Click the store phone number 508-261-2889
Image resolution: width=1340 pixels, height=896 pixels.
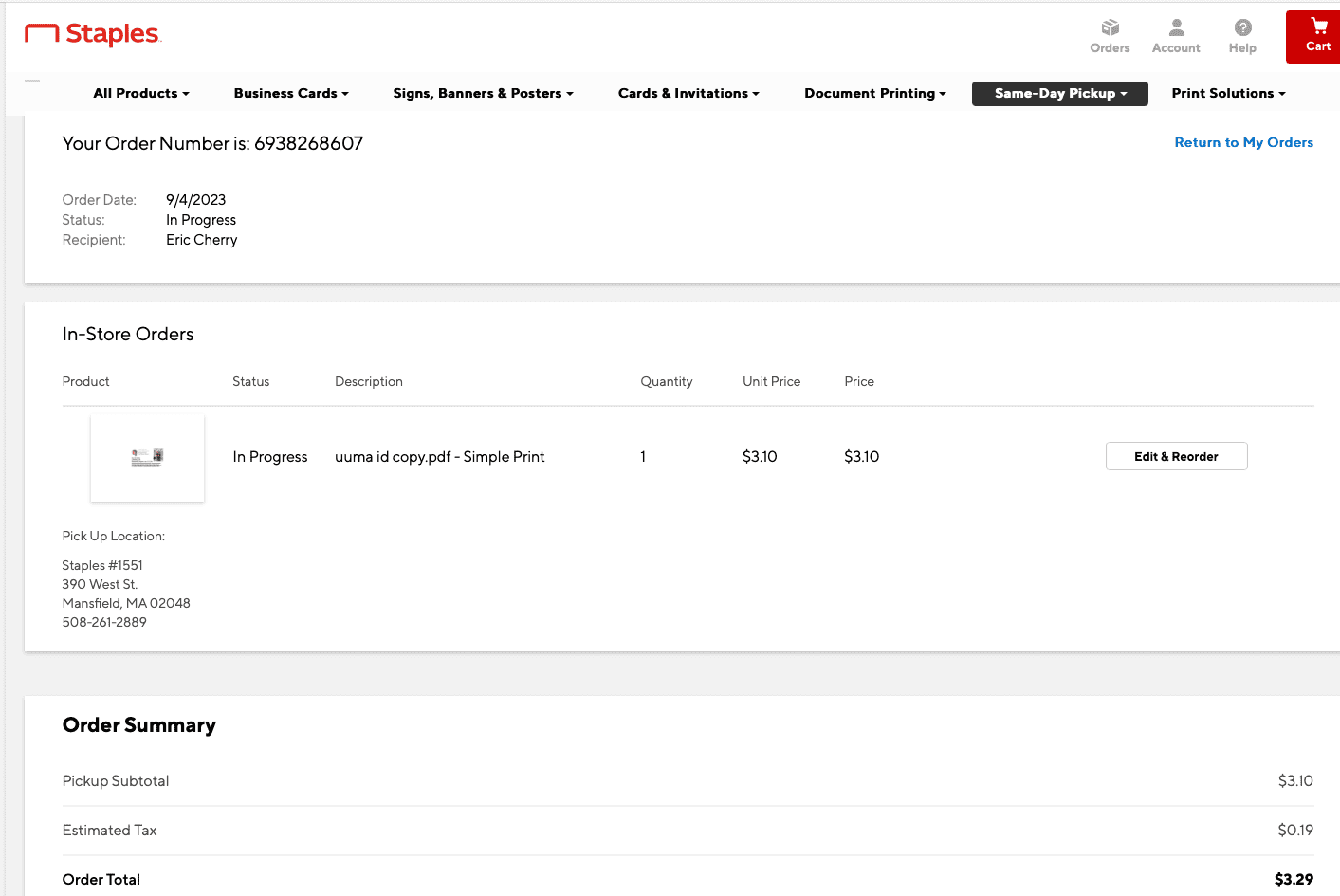point(104,622)
